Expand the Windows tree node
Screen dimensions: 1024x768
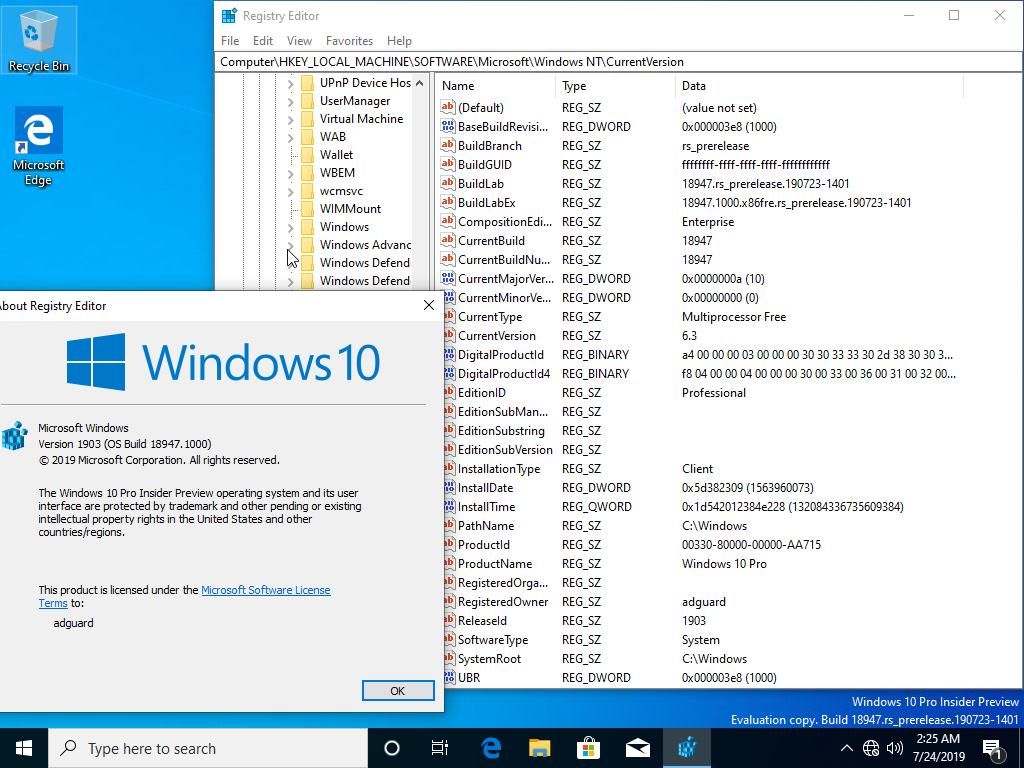[x=291, y=227]
